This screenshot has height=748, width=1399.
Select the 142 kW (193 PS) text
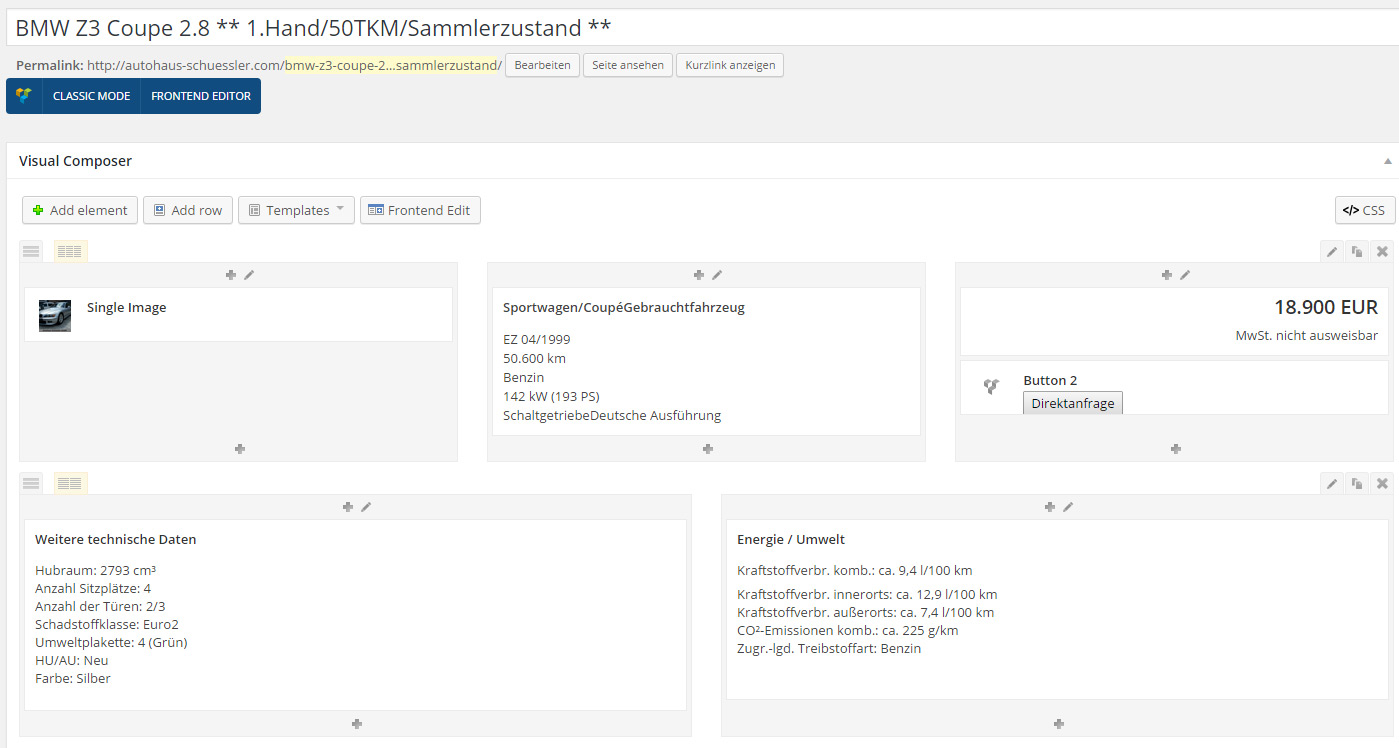(551, 397)
